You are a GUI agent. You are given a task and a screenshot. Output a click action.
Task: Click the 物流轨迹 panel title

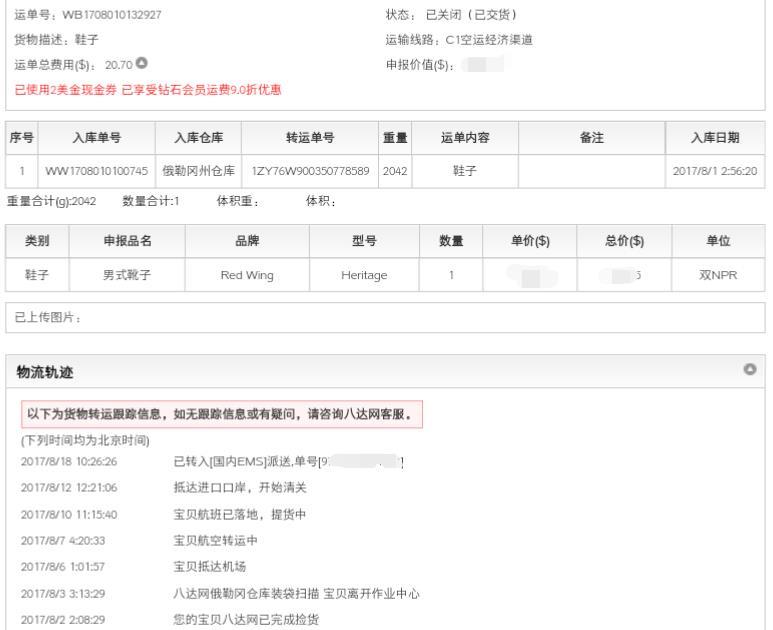point(44,371)
